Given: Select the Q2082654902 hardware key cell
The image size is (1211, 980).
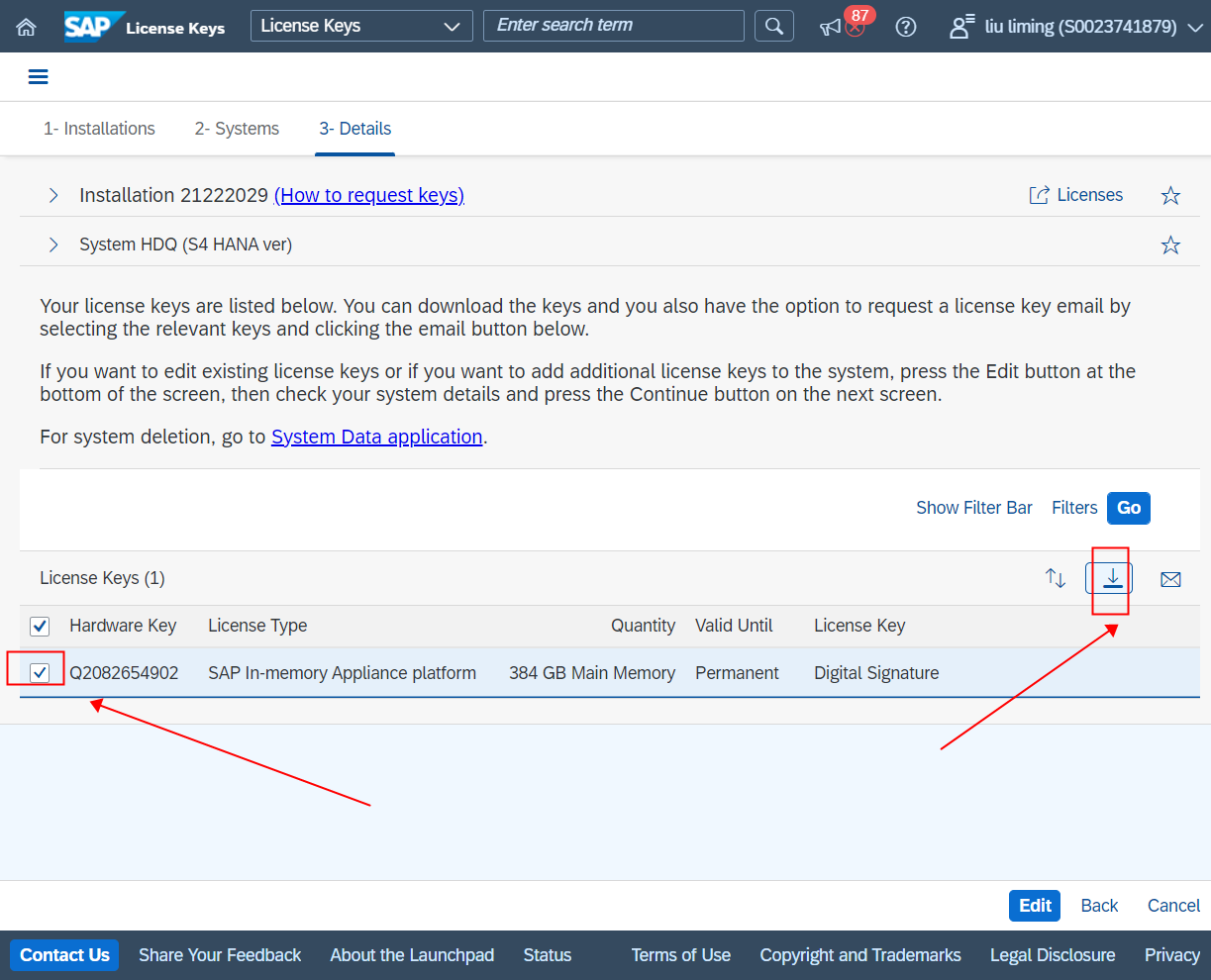Looking at the screenshot, I should click(x=124, y=673).
